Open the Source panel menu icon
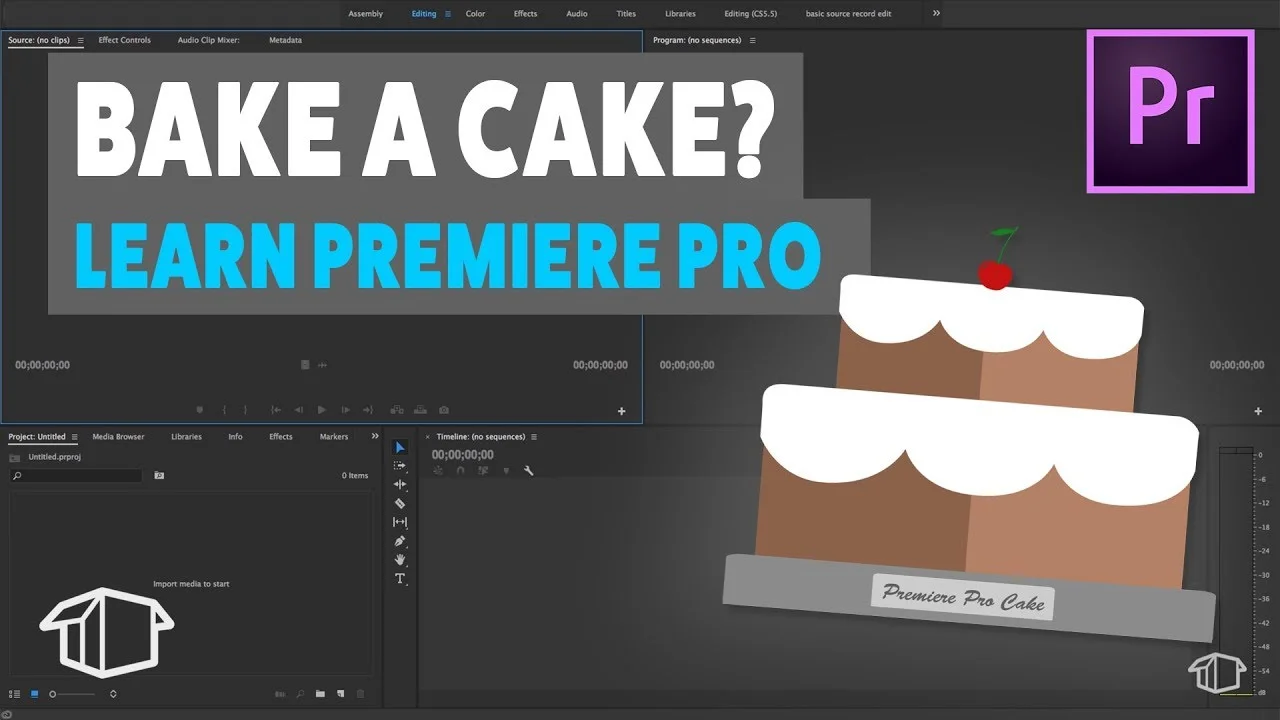Viewport: 1280px width, 720px height. (79, 40)
